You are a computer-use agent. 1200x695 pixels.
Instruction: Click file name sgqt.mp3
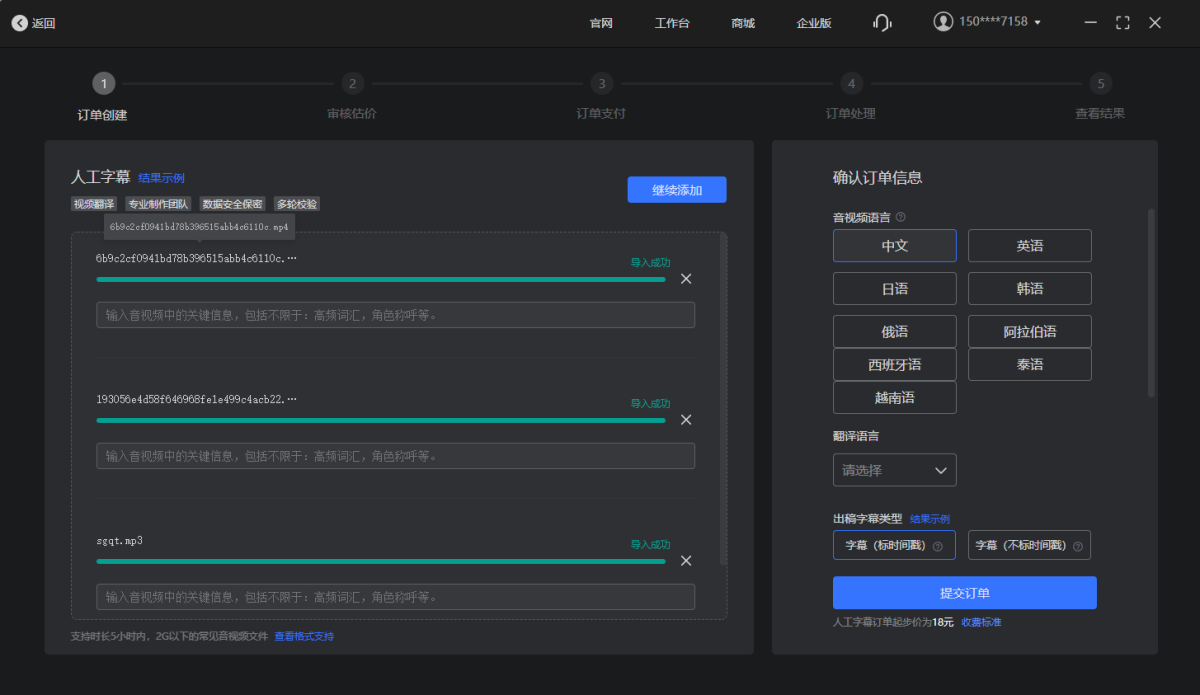pos(119,541)
